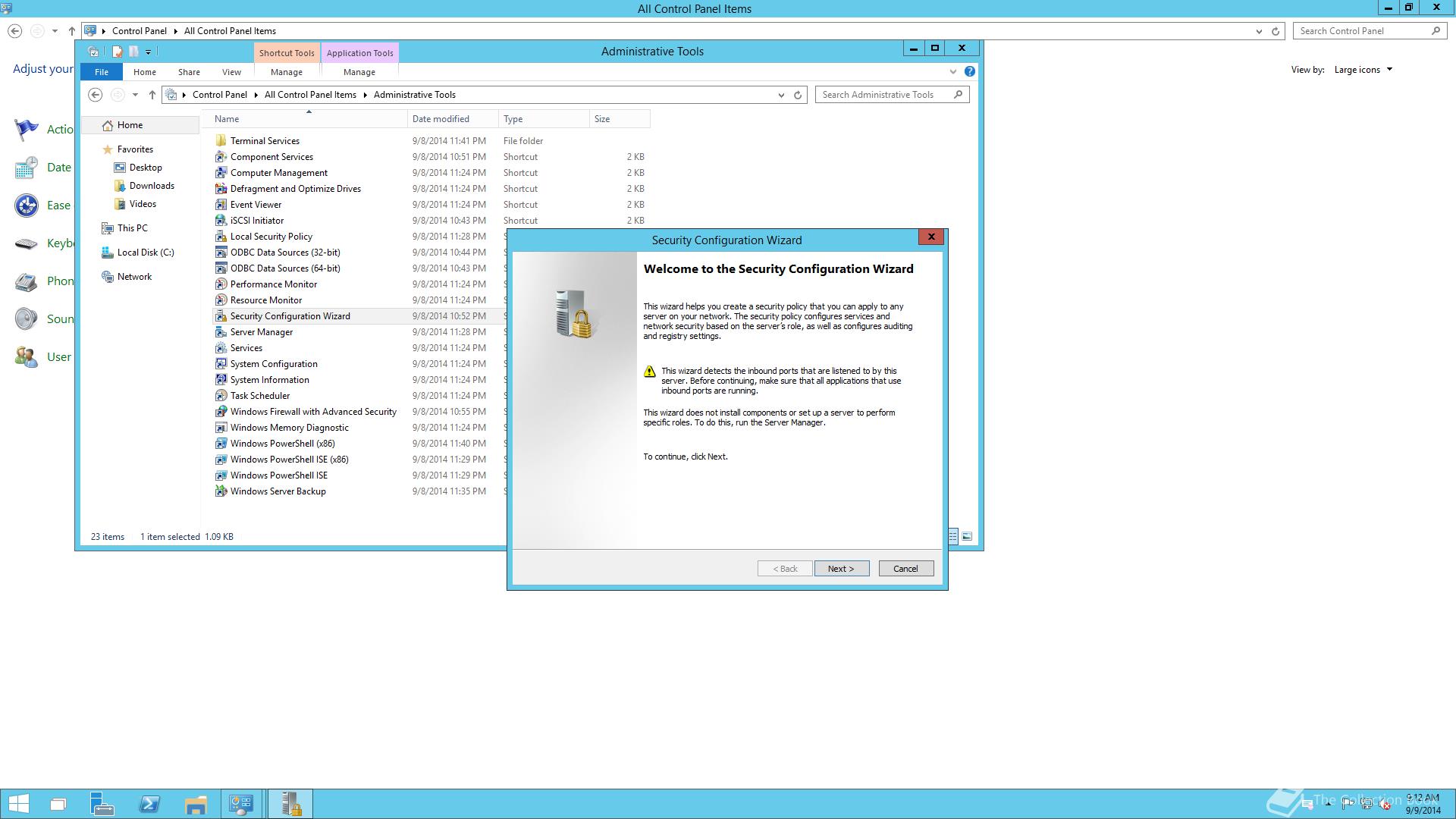Expand Administrative Tools address history dropdown

click(781, 95)
